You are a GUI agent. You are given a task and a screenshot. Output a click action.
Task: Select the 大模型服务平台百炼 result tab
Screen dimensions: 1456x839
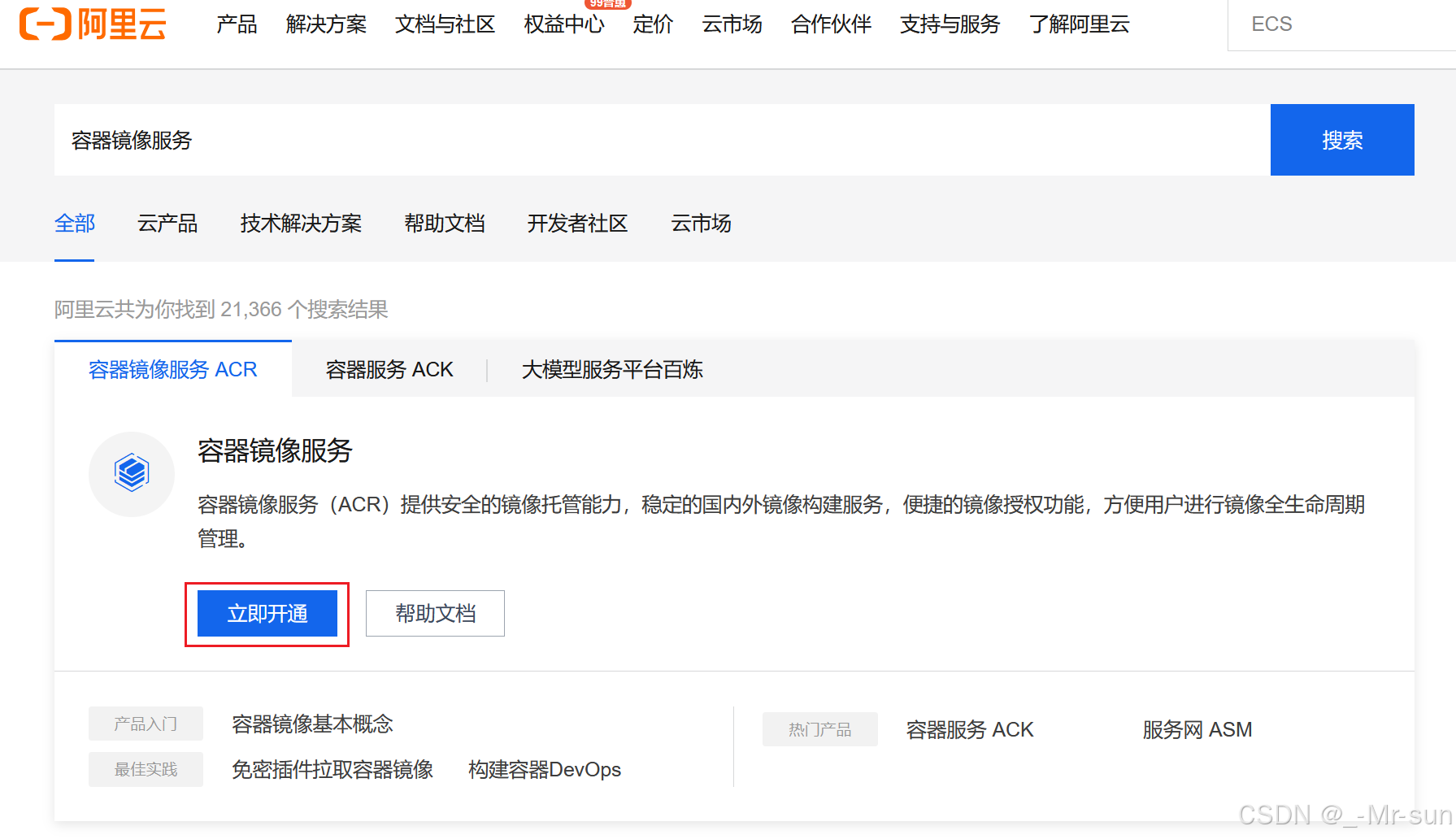click(612, 370)
